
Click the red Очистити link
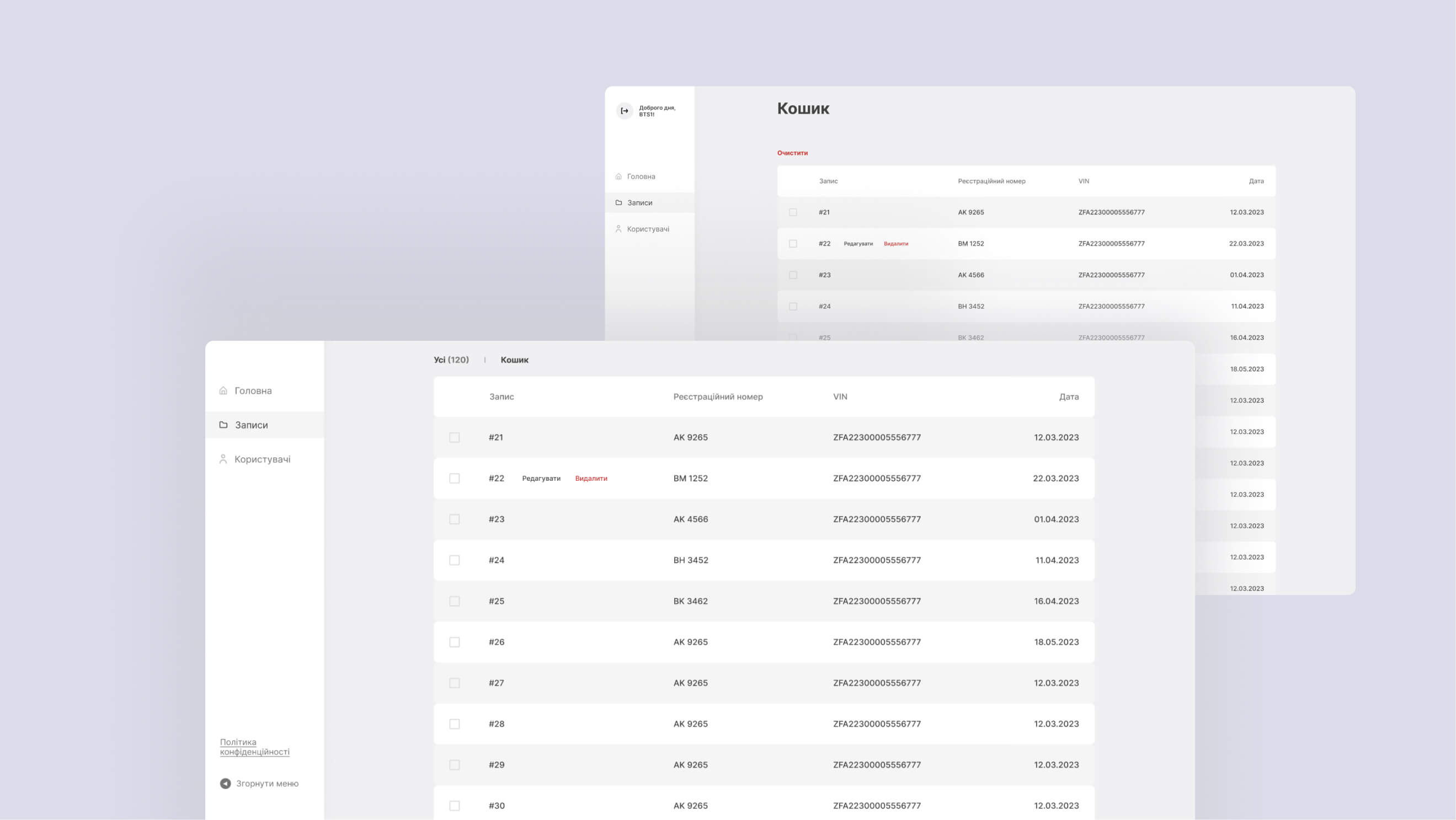click(x=792, y=153)
